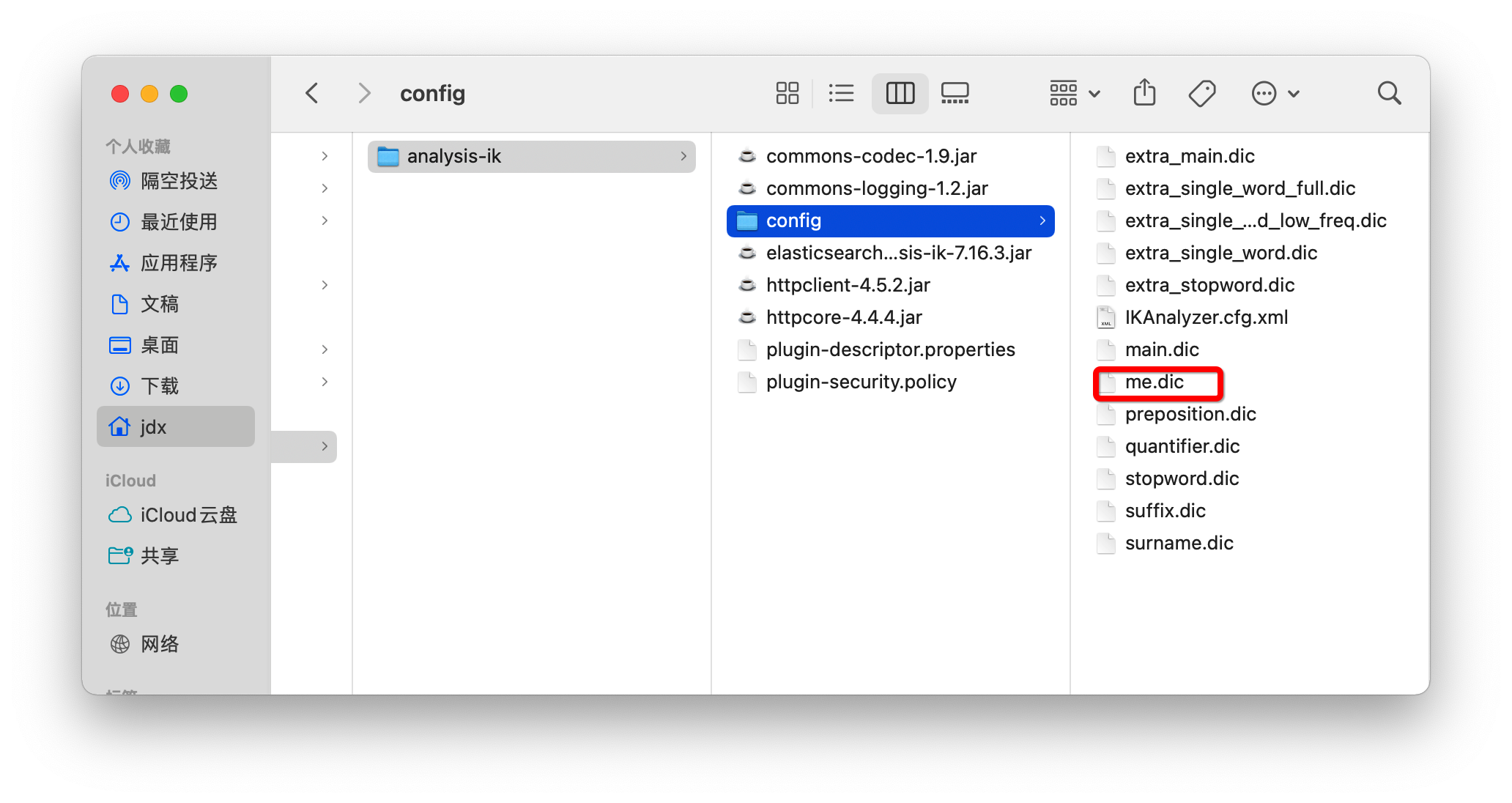Go forward with the right chevron
Screen dimensions: 1512x803
tap(364, 94)
